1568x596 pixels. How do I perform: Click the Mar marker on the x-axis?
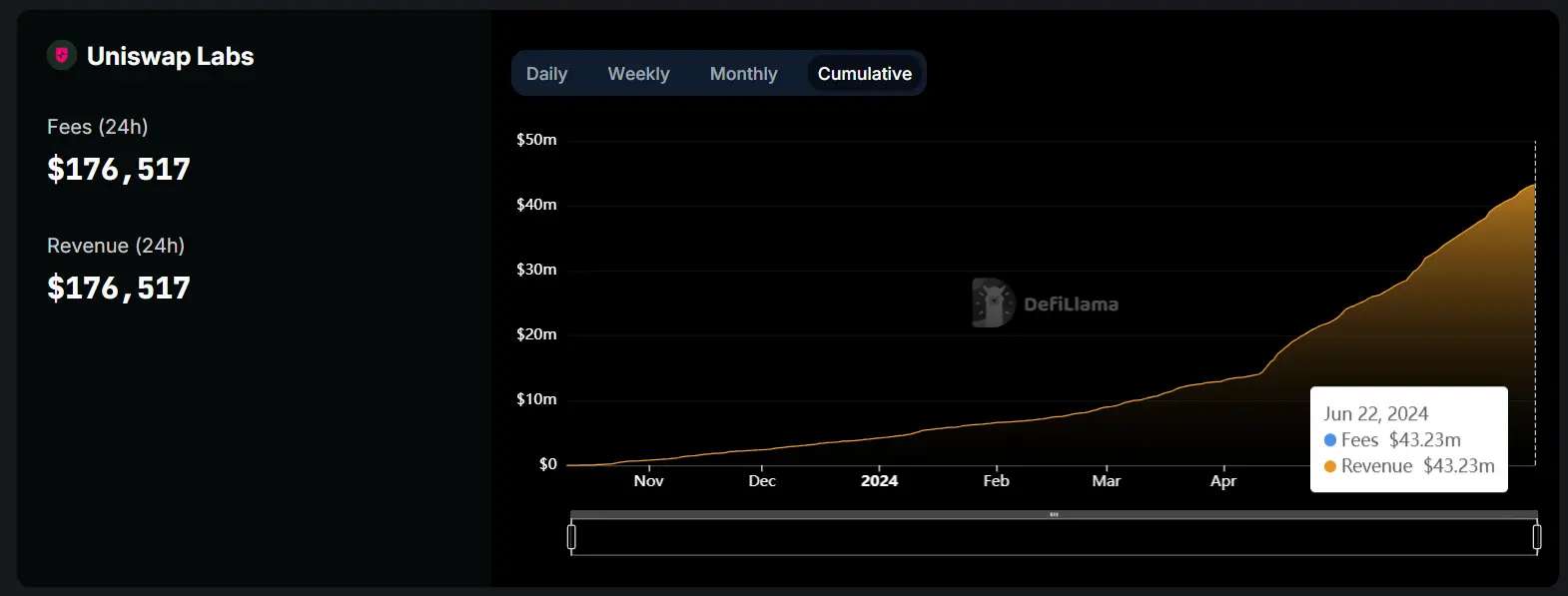[1106, 481]
